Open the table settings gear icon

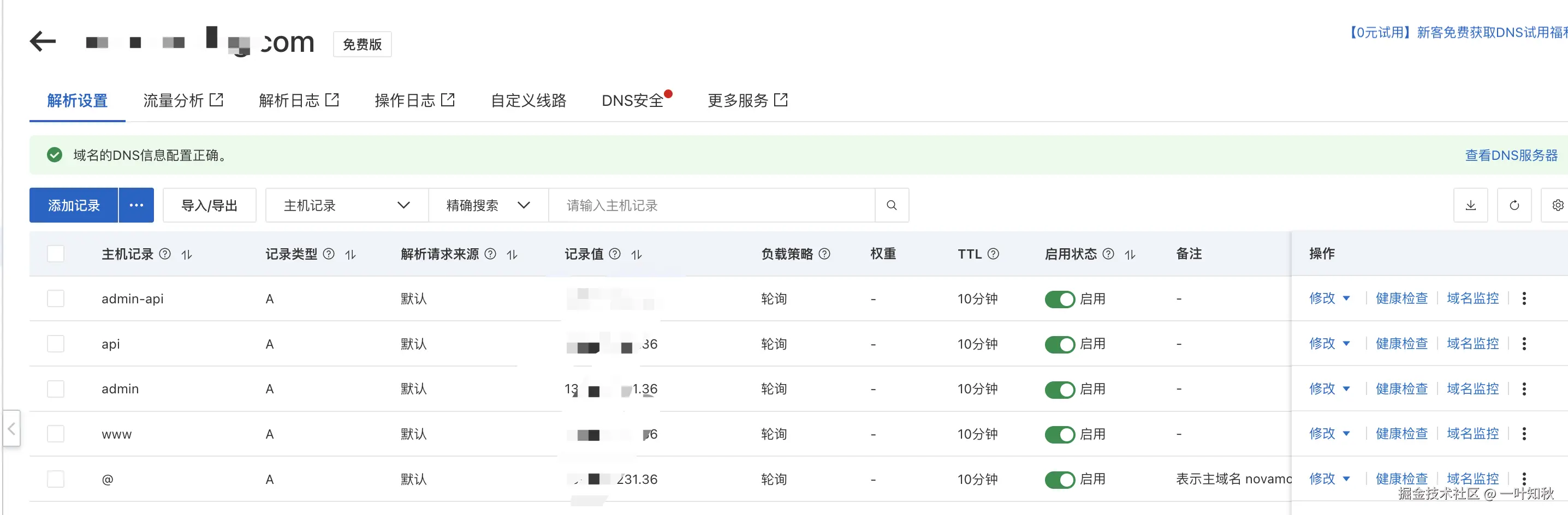[x=1557, y=206]
